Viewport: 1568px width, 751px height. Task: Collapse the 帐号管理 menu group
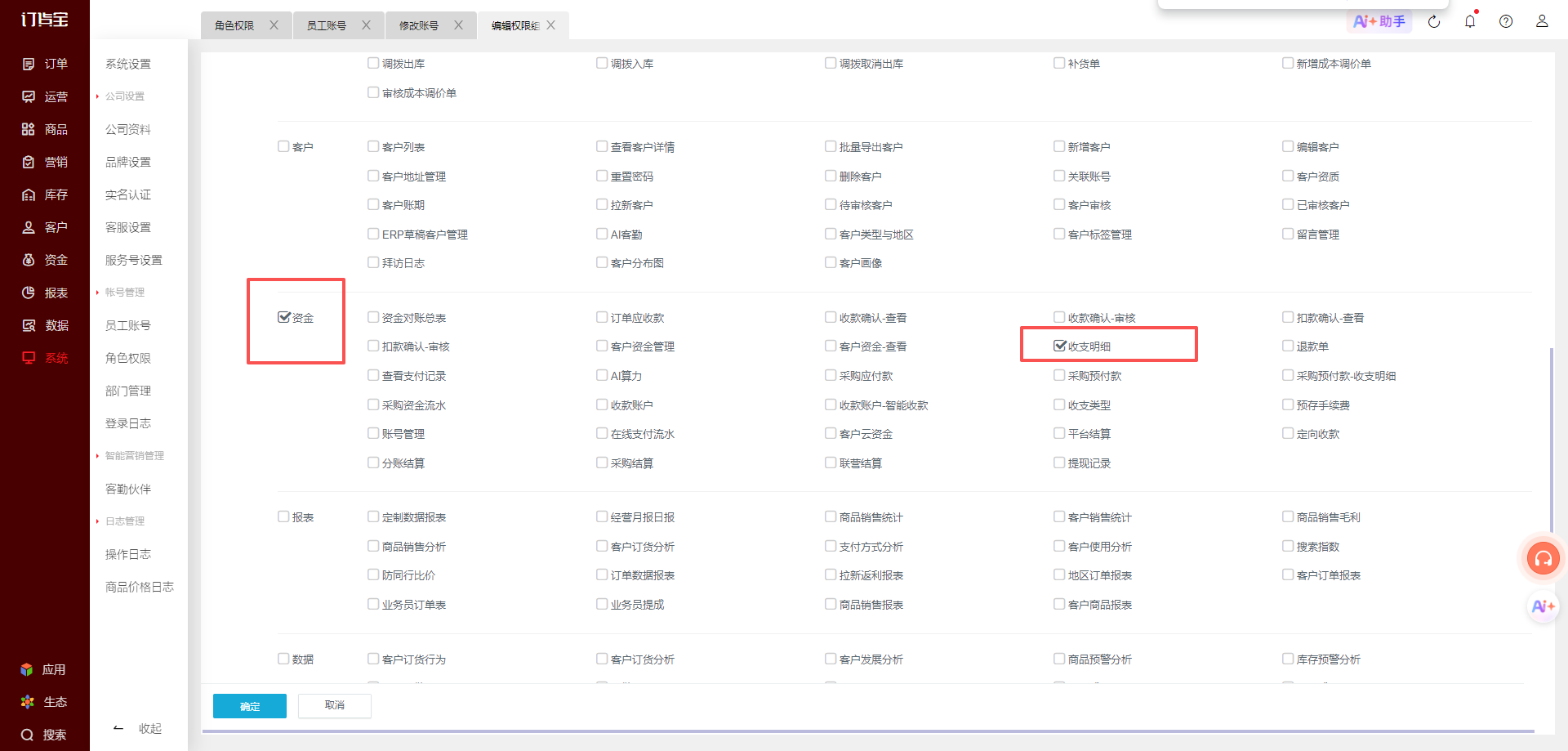click(124, 293)
